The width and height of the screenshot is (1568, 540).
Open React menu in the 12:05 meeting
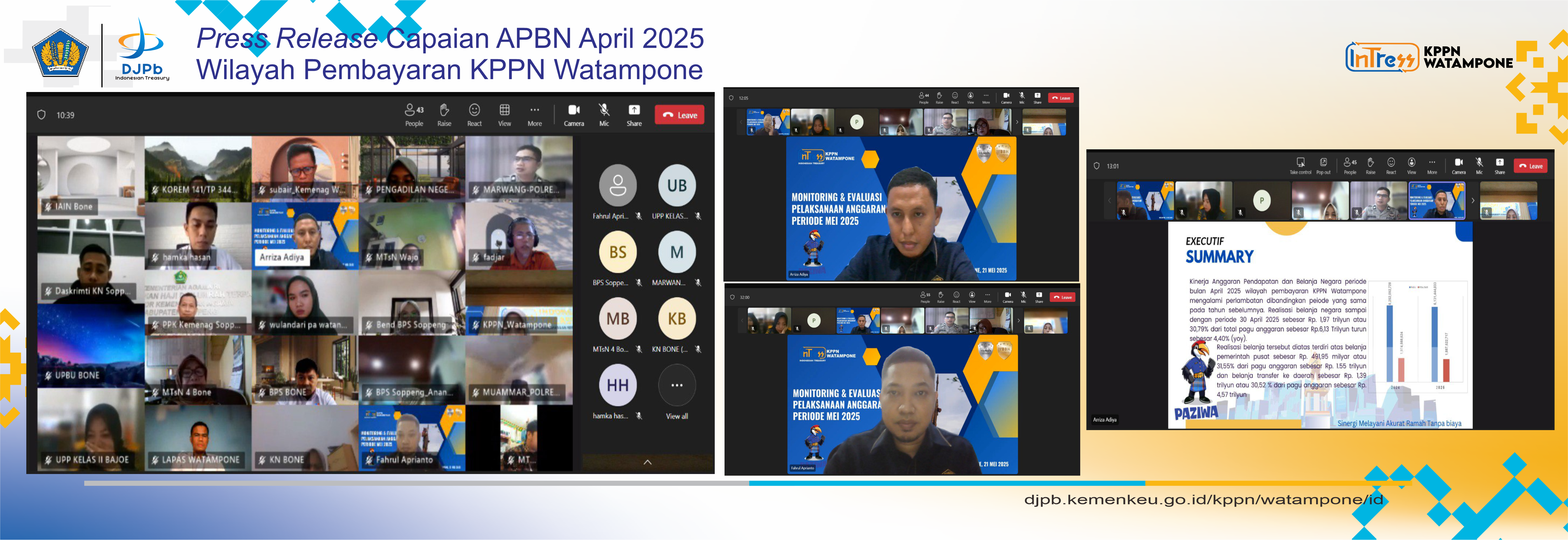[955, 98]
